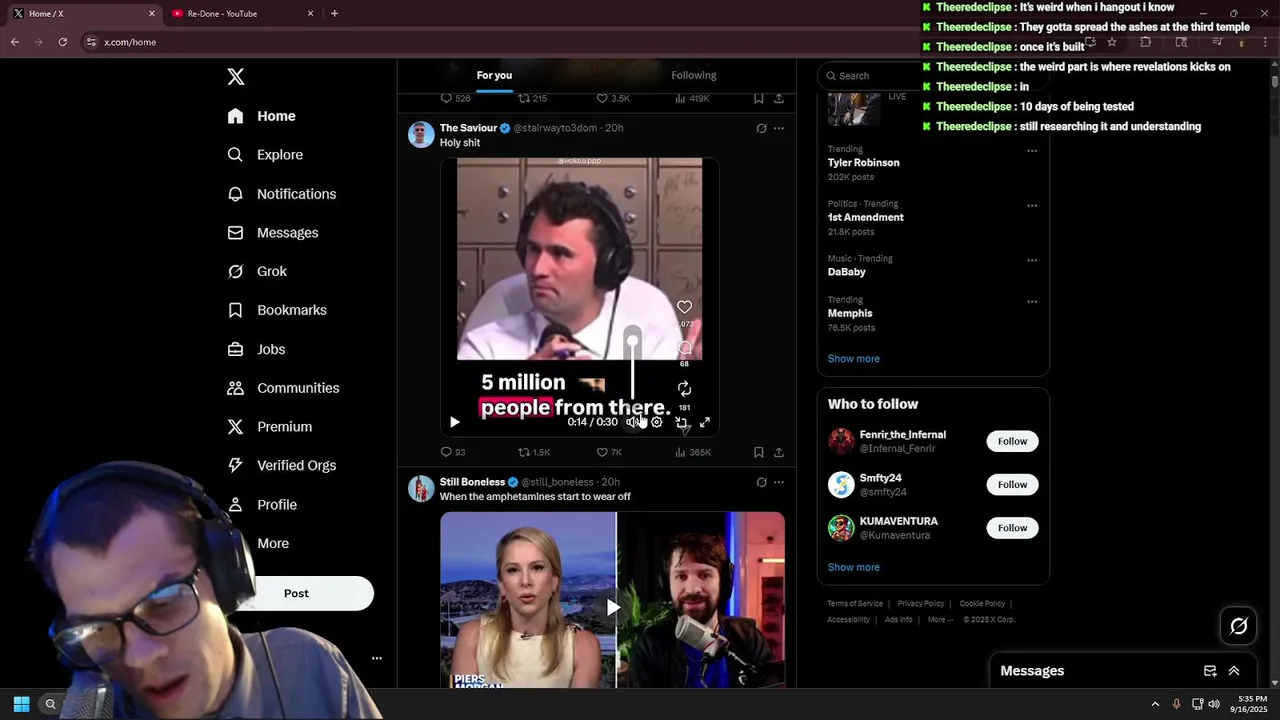Screen dimensions: 1280x720
Task: Open more options for DaBaby trend
Action: 1032,260
